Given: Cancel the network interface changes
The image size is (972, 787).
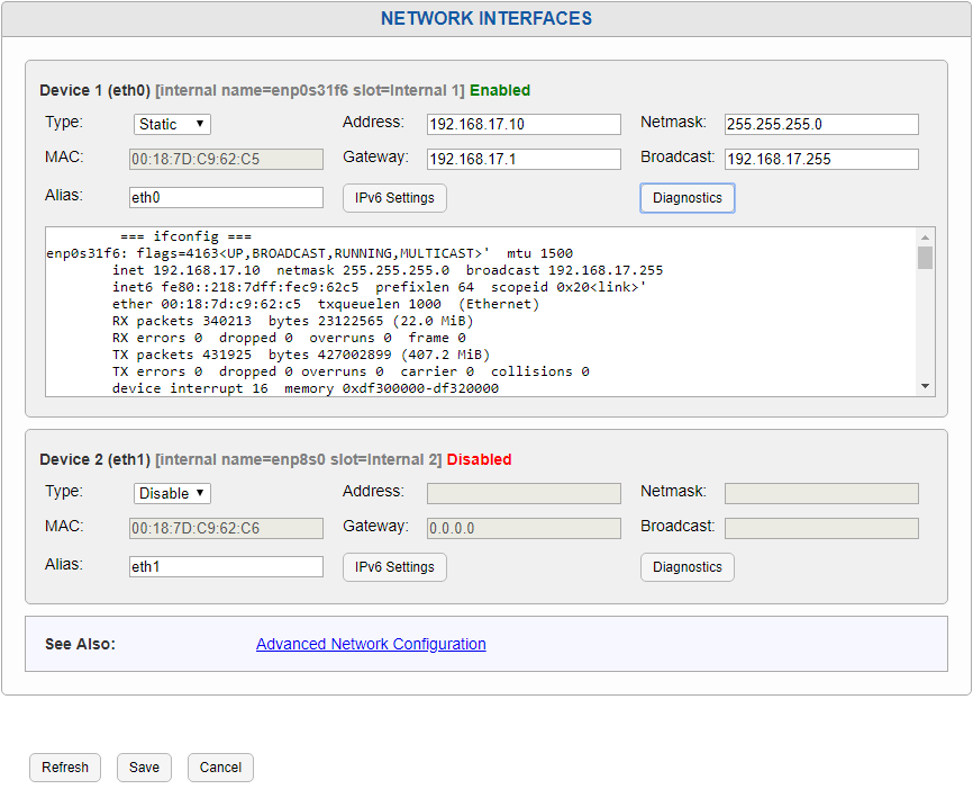Looking at the screenshot, I should tap(219, 767).
